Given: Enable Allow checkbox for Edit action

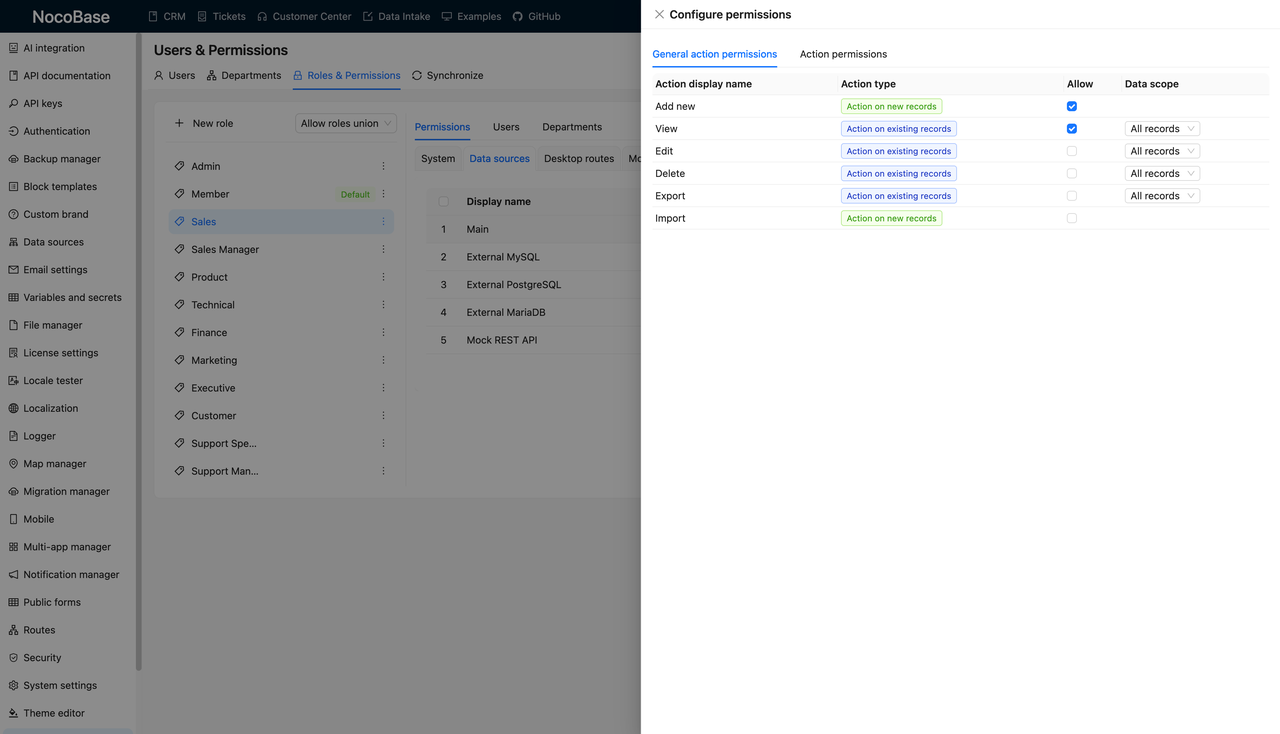Looking at the screenshot, I should pos(1072,151).
